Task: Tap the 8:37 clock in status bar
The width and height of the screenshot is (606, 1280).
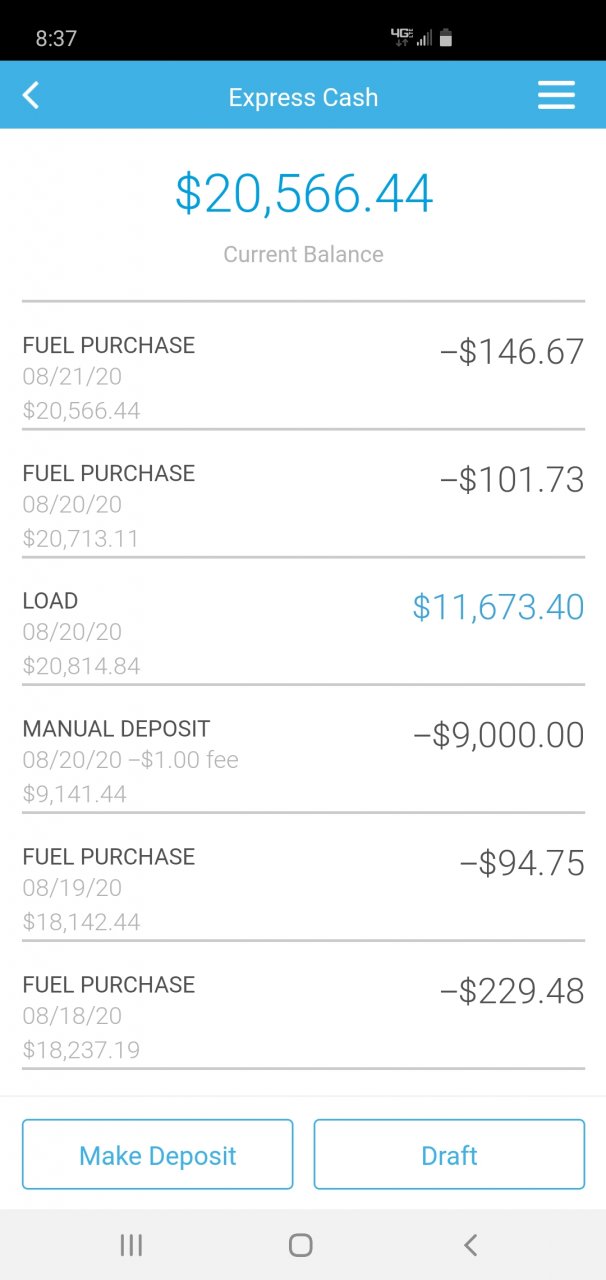Action: [56, 38]
